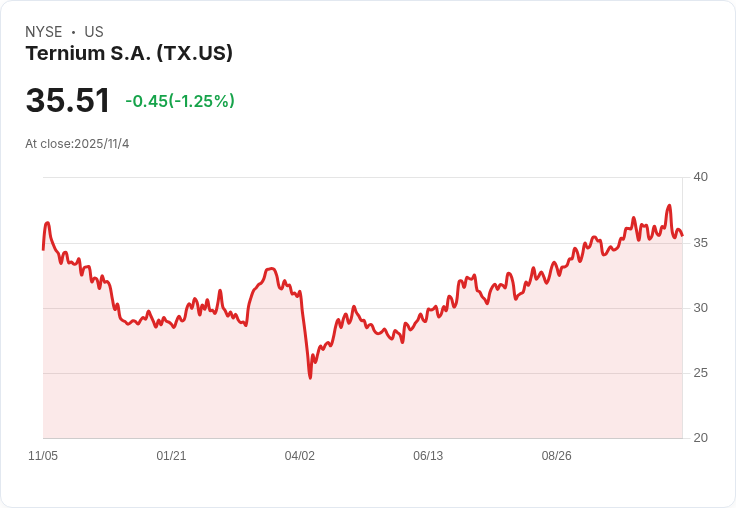
Task: Click the 35.51 price value
Action: click(68, 100)
